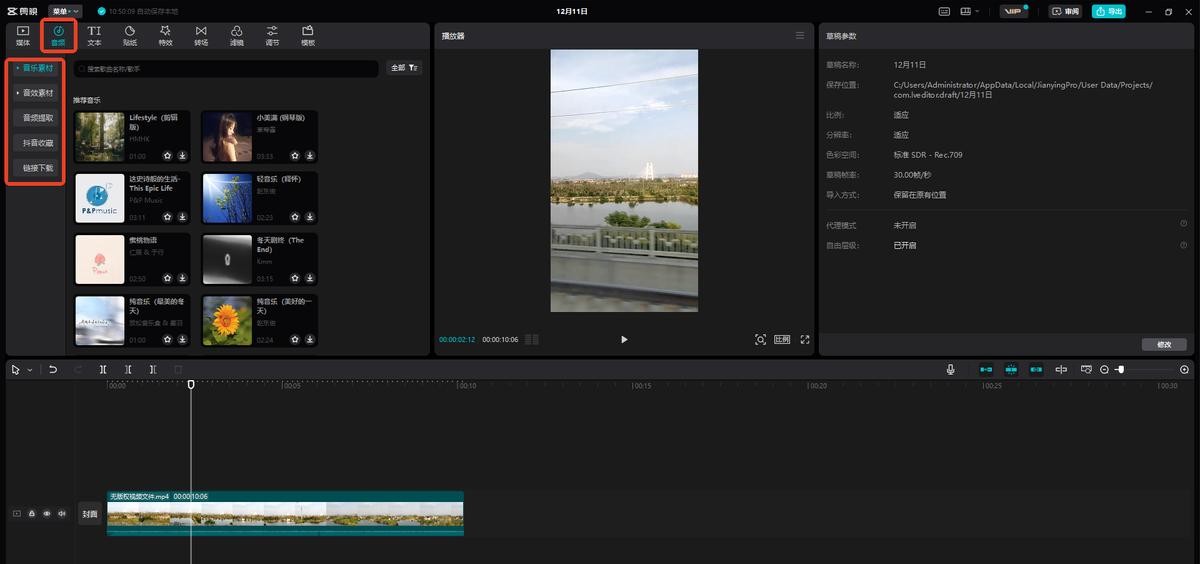The height and width of the screenshot is (564, 1200).
Task: Switch to the 文本 (Text) tab
Action: 94,35
